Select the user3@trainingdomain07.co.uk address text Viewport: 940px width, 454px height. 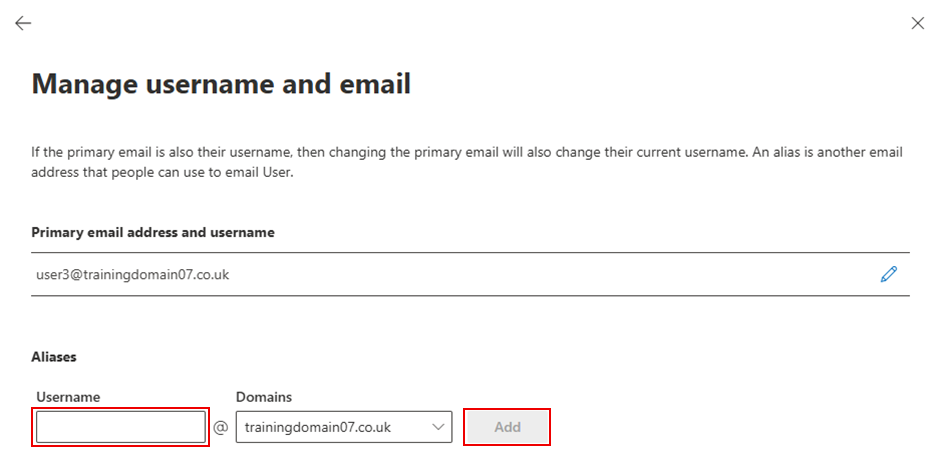coord(132,275)
